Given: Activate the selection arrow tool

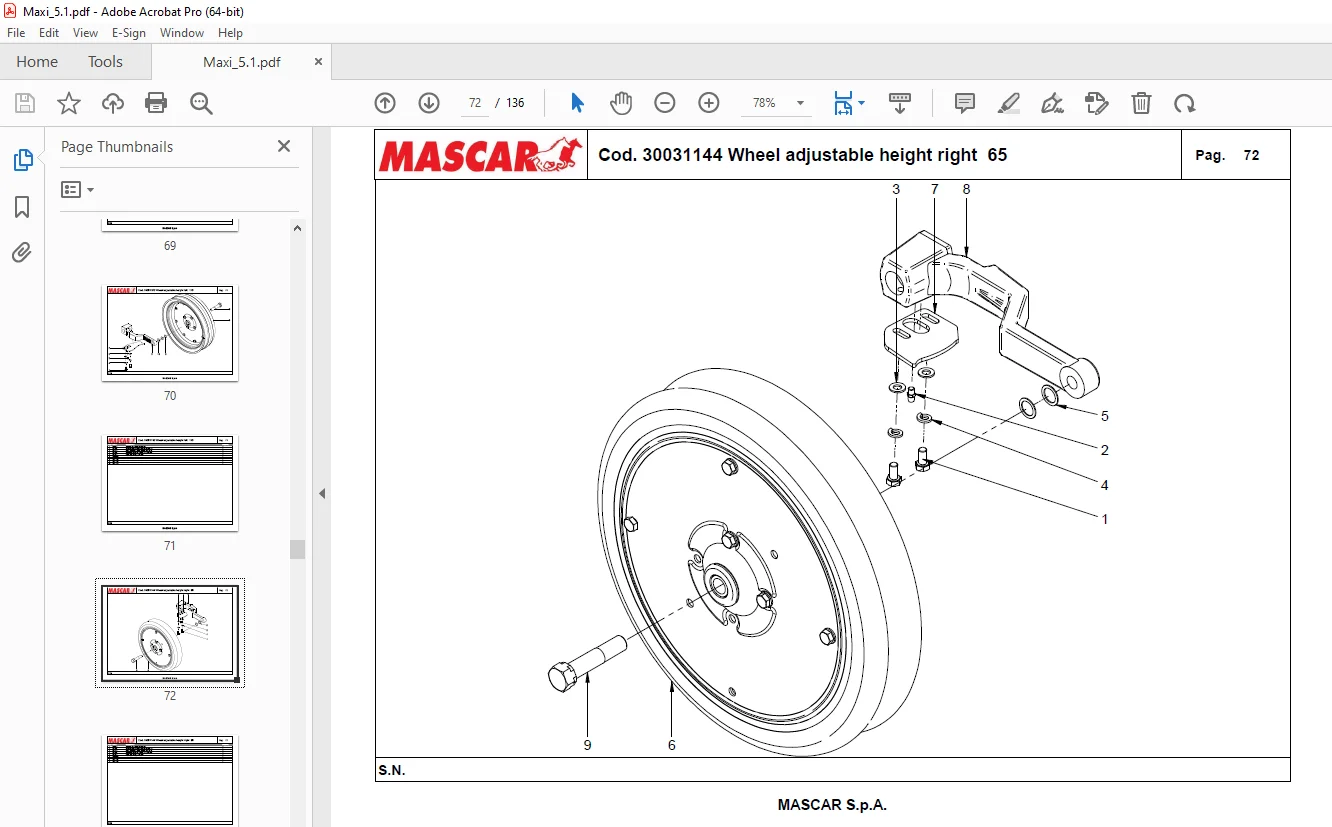Looking at the screenshot, I should tap(577, 103).
